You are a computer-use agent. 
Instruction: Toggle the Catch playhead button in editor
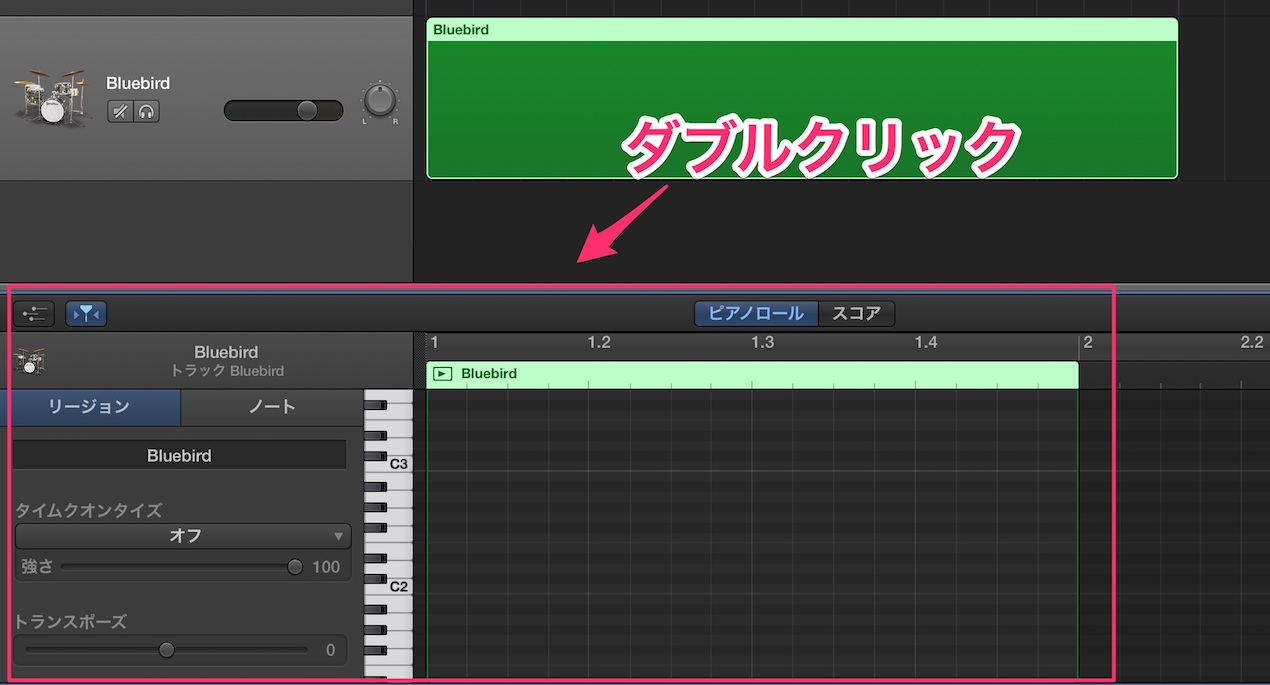[x=86, y=314]
